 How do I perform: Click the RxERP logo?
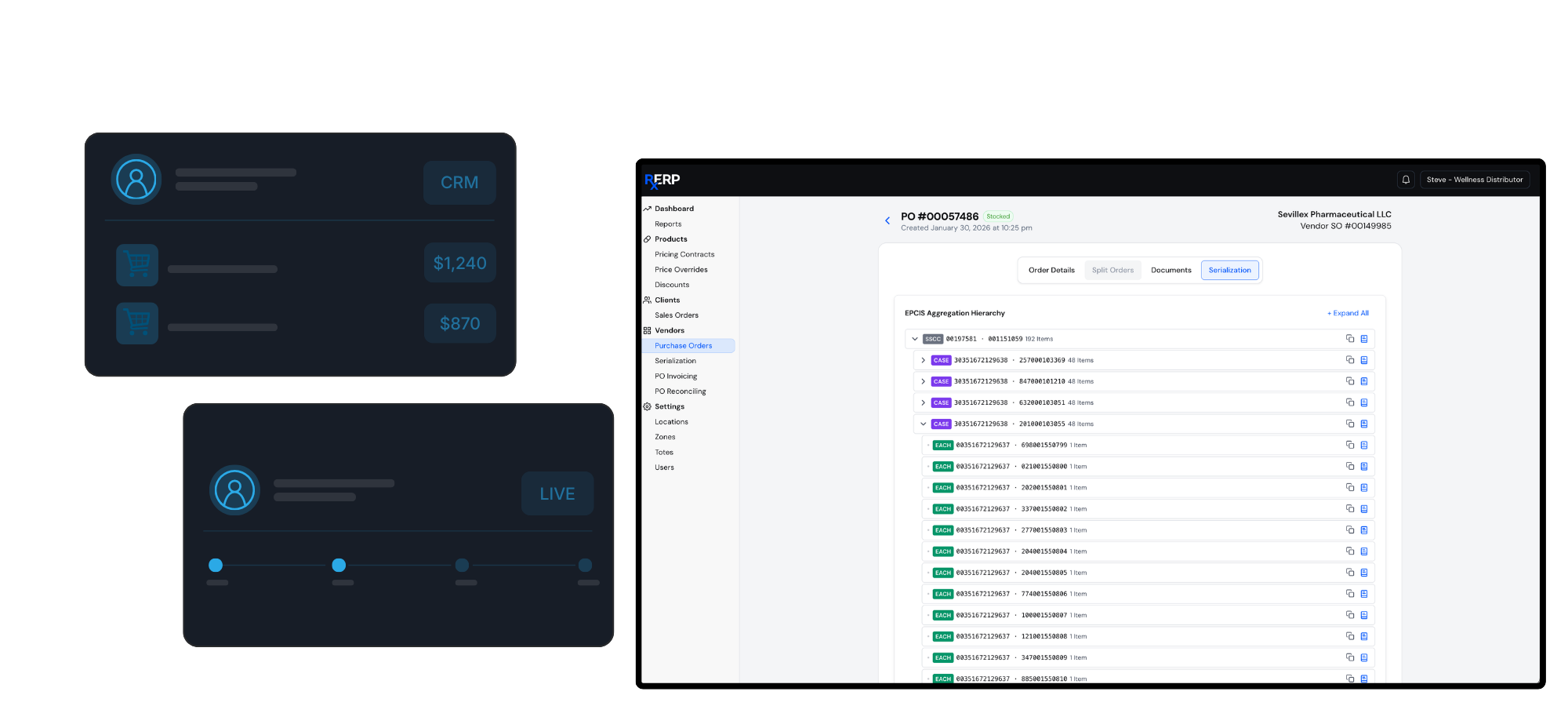point(662,180)
